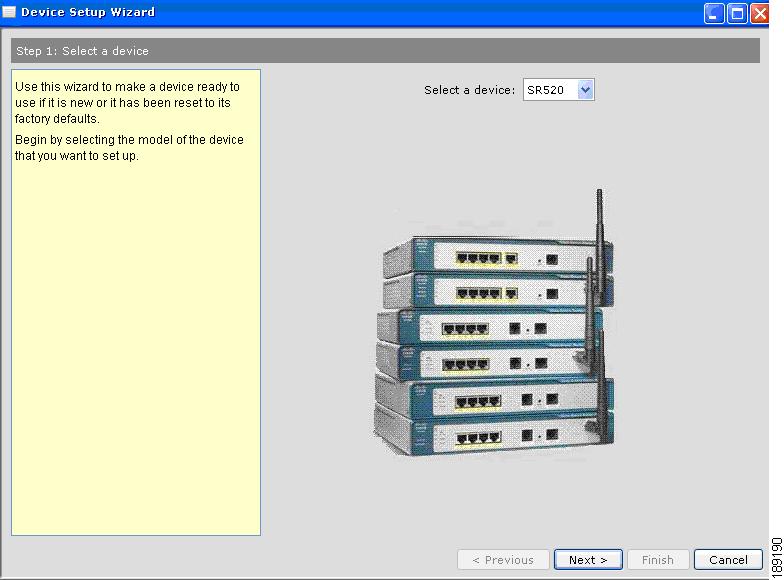Click the Device Setup Wizard title bar icon
Viewport: 784px width, 580px height.
tap(9, 12)
